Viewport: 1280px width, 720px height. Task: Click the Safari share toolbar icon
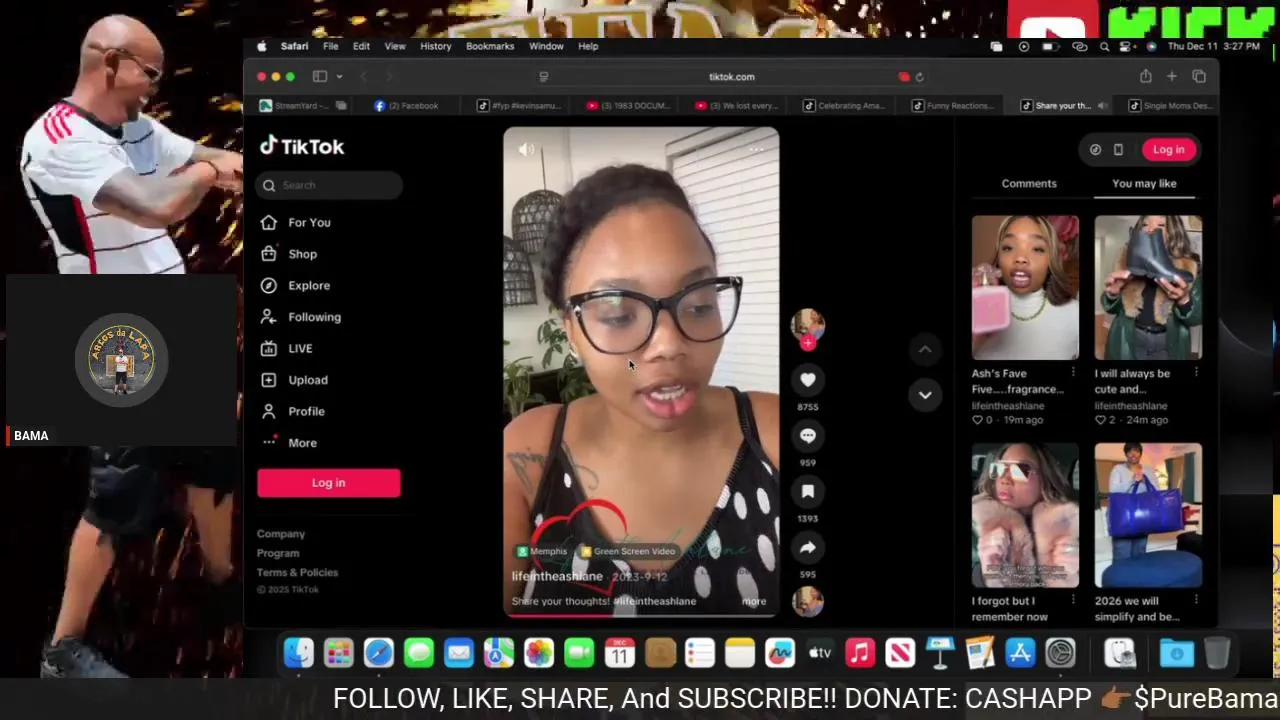pyautogui.click(x=1145, y=76)
